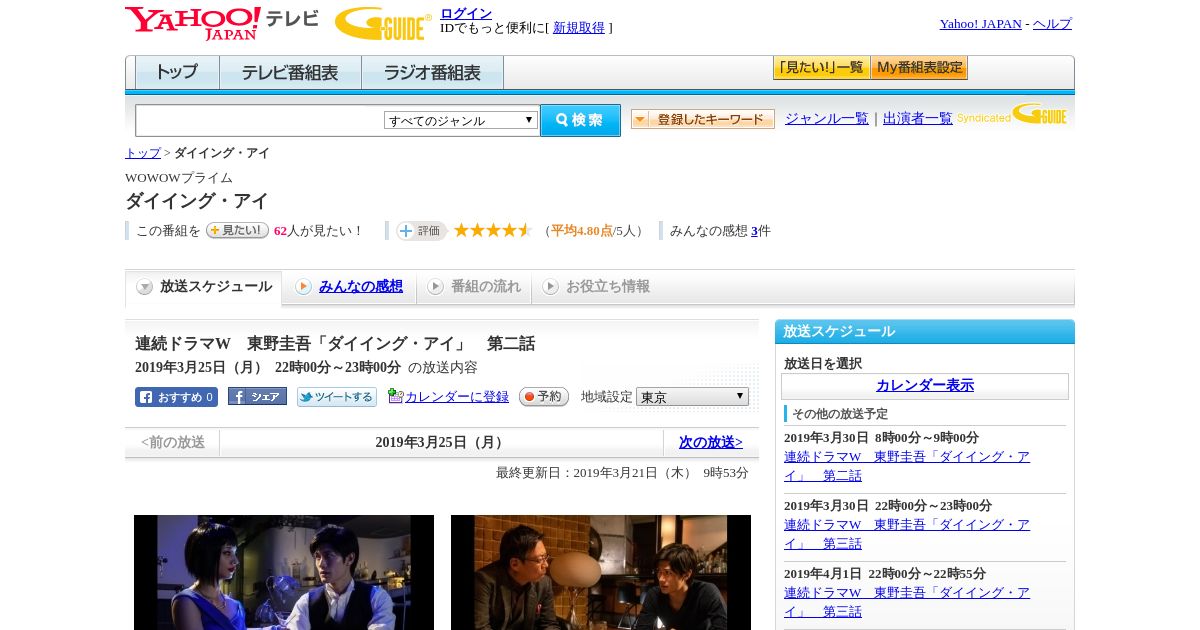
Task: Select the 番組の流れ tab
Action: (474, 287)
